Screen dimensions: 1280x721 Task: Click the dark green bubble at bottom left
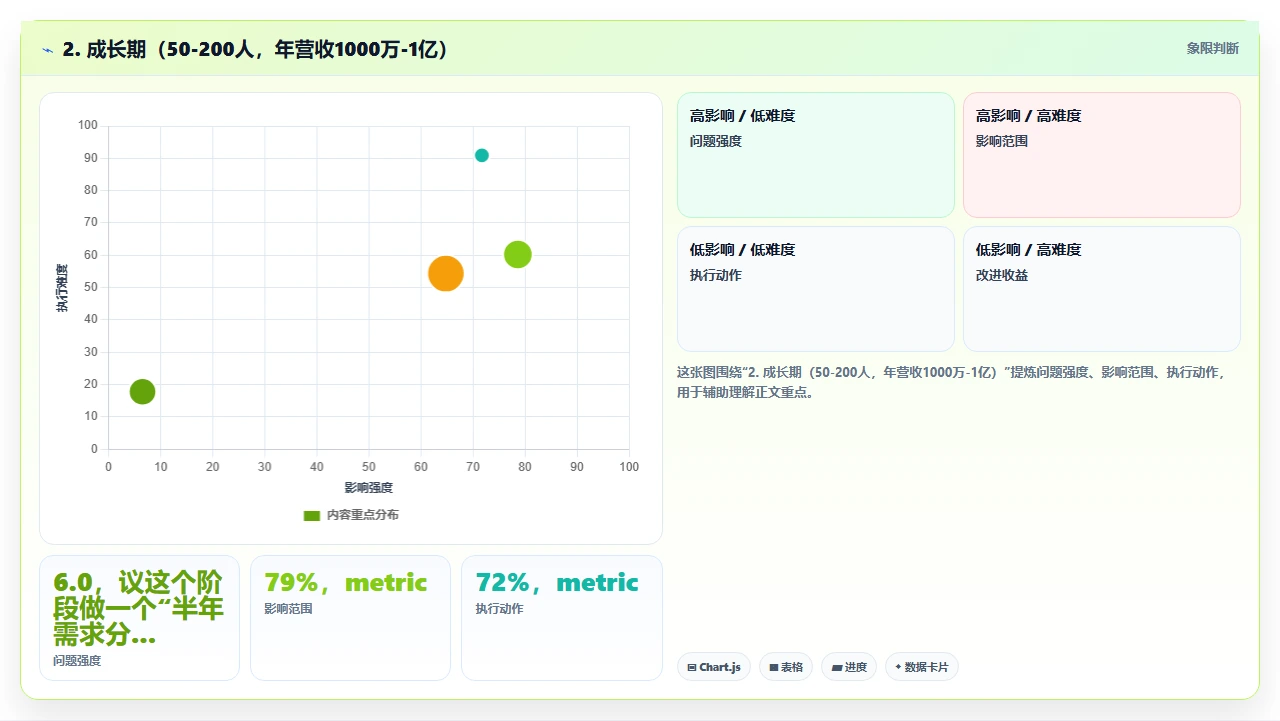143,392
